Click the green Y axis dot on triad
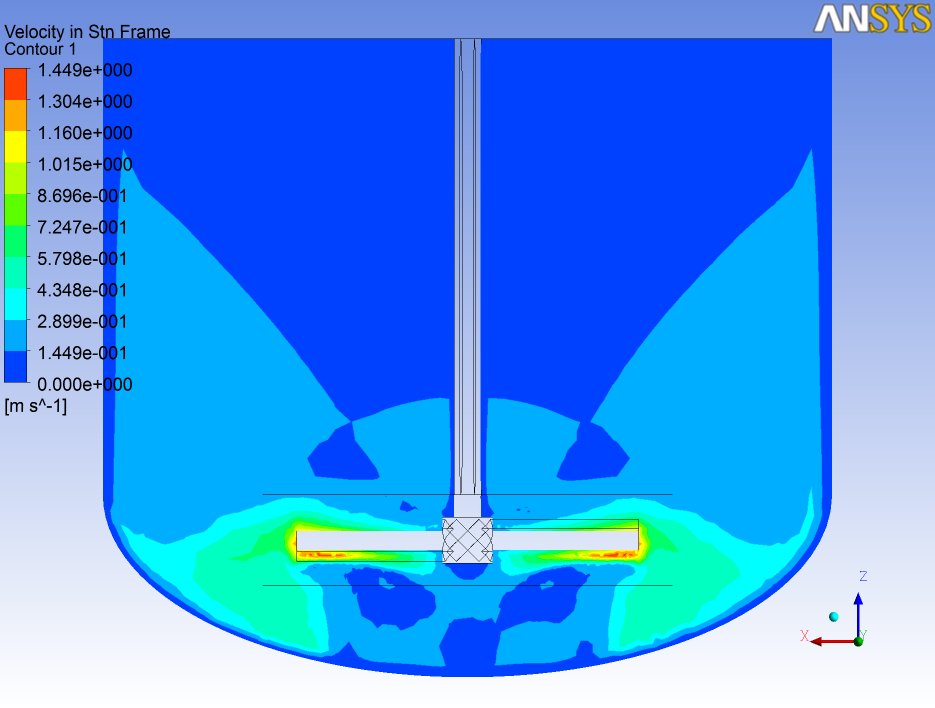Viewport: 935px width, 708px height. (x=858, y=640)
